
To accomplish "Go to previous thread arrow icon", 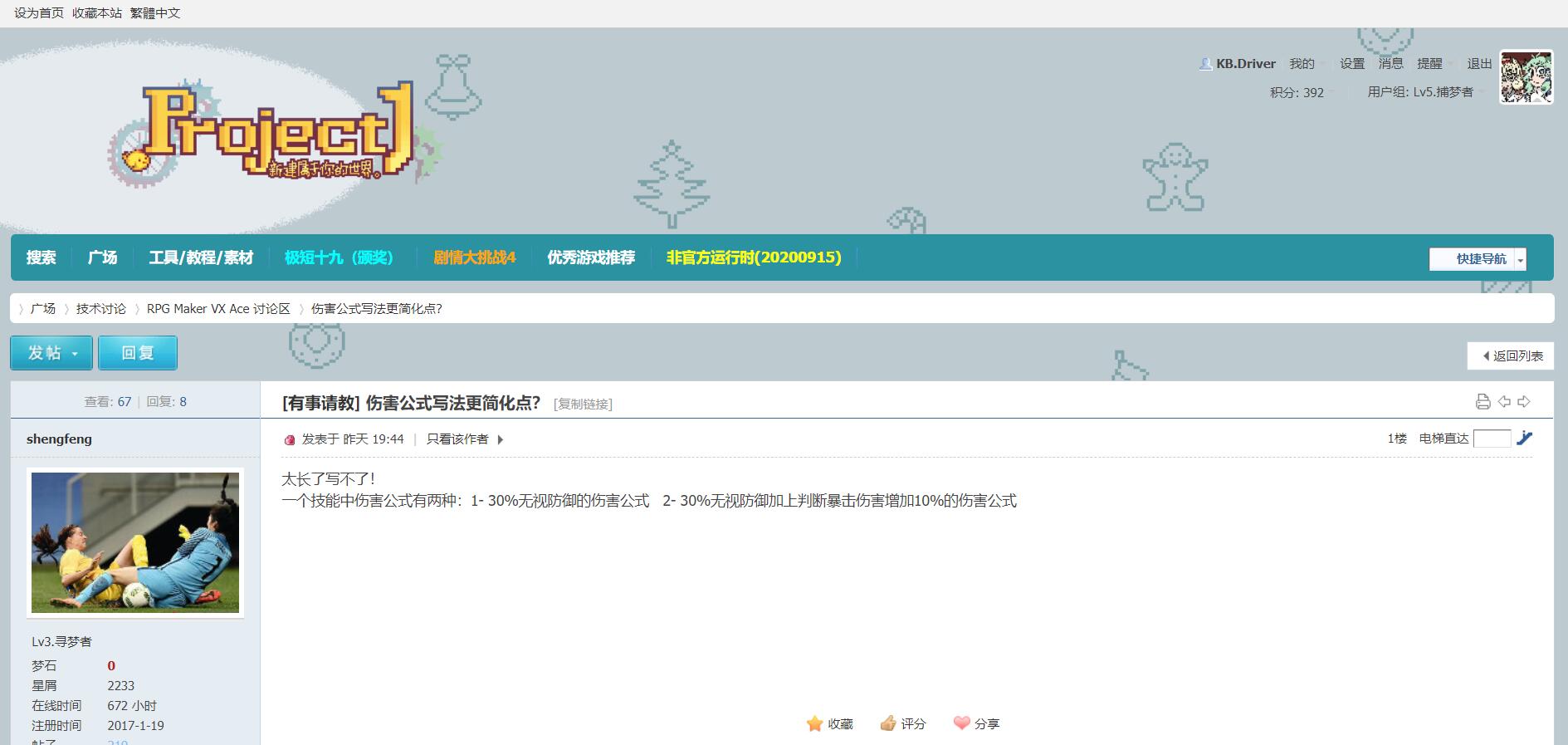I will click(1504, 402).
